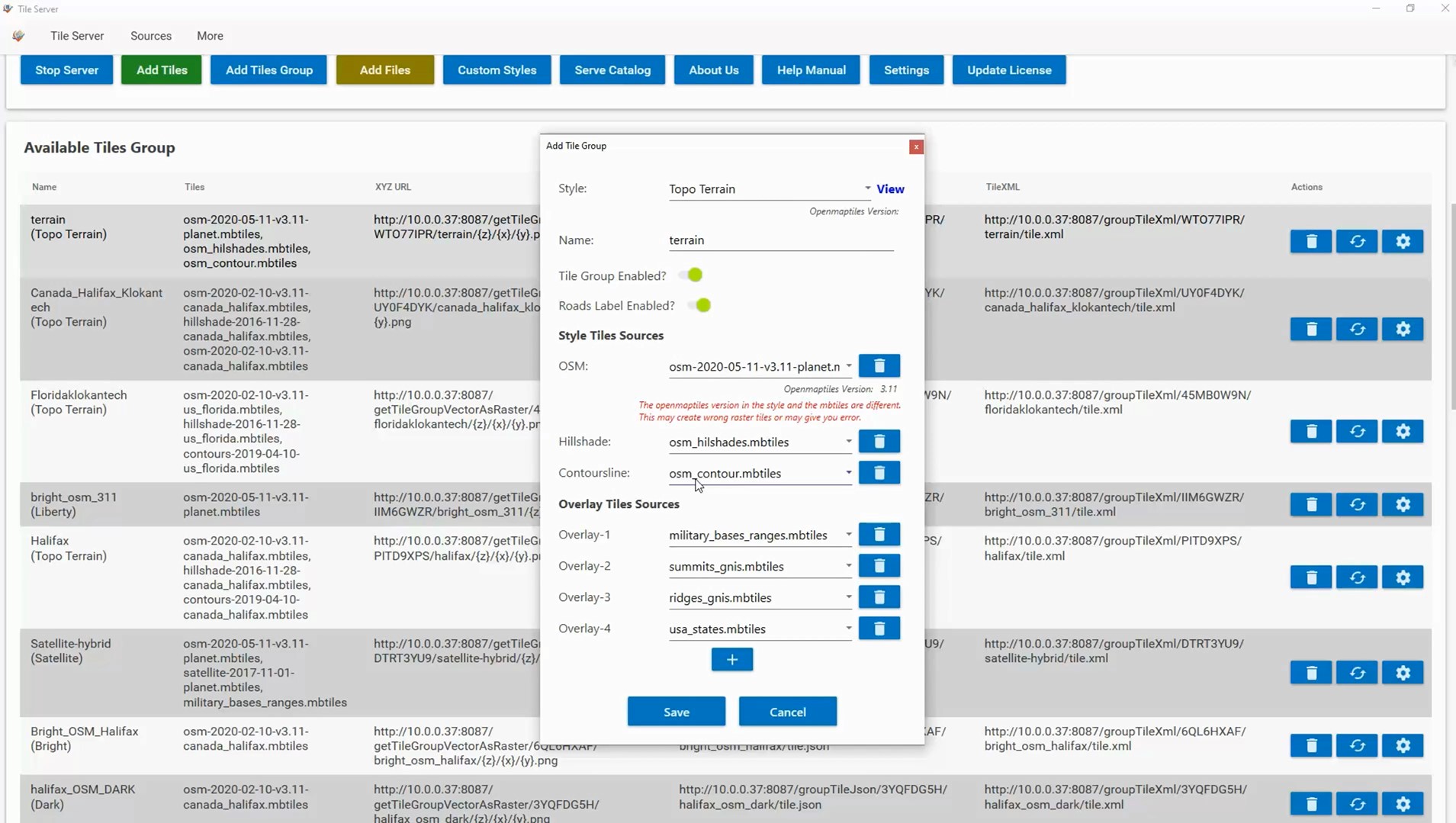Delete the Hillshade source in dialog

click(879, 442)
